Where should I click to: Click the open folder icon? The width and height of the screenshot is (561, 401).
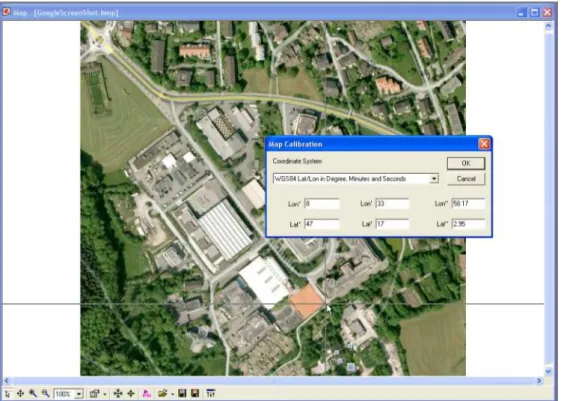point(162,393)
